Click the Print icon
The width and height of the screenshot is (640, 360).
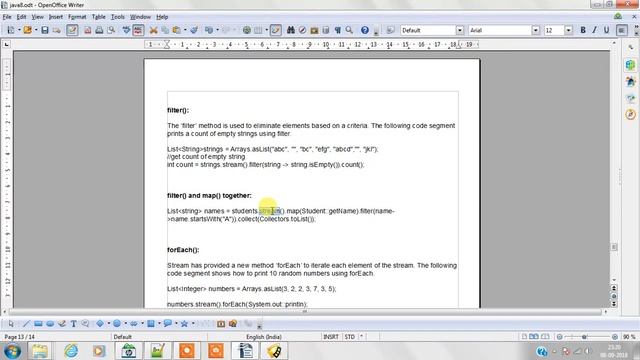tap(99, 30)
